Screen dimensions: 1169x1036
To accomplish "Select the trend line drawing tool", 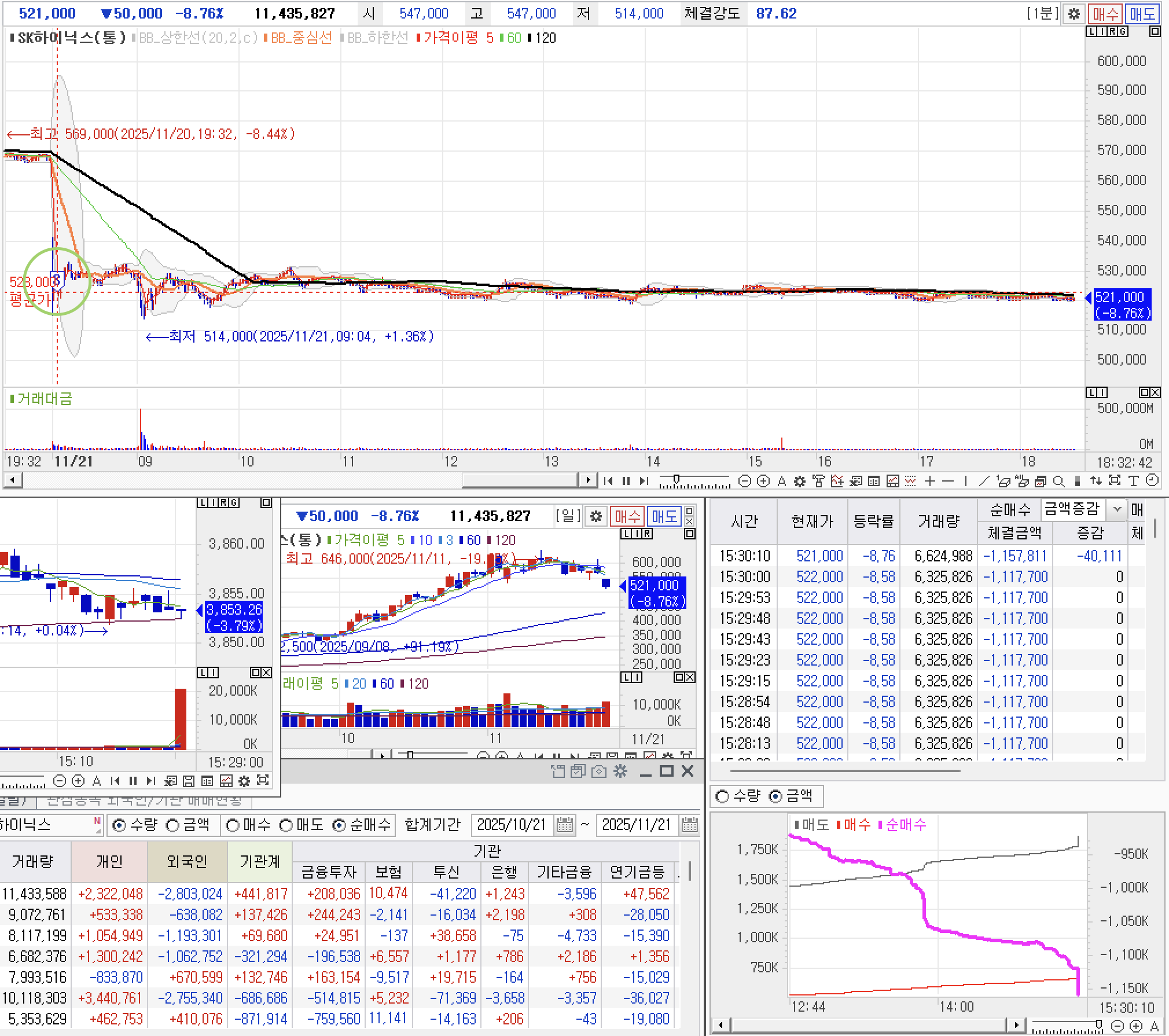I will (984, 481).
